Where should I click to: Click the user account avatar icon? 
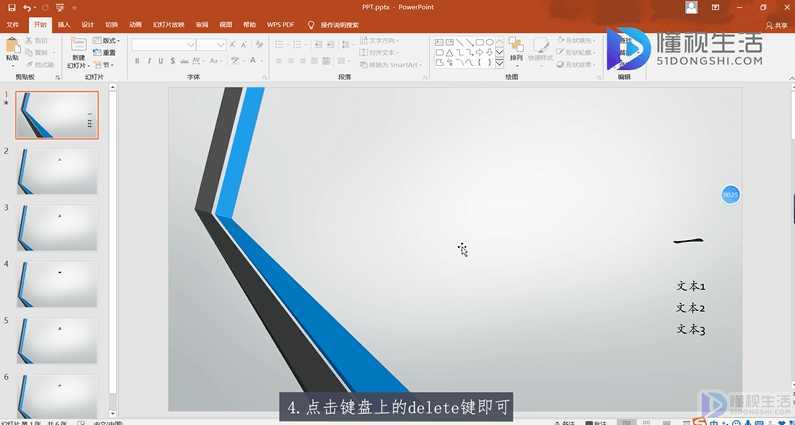point(691,8)
